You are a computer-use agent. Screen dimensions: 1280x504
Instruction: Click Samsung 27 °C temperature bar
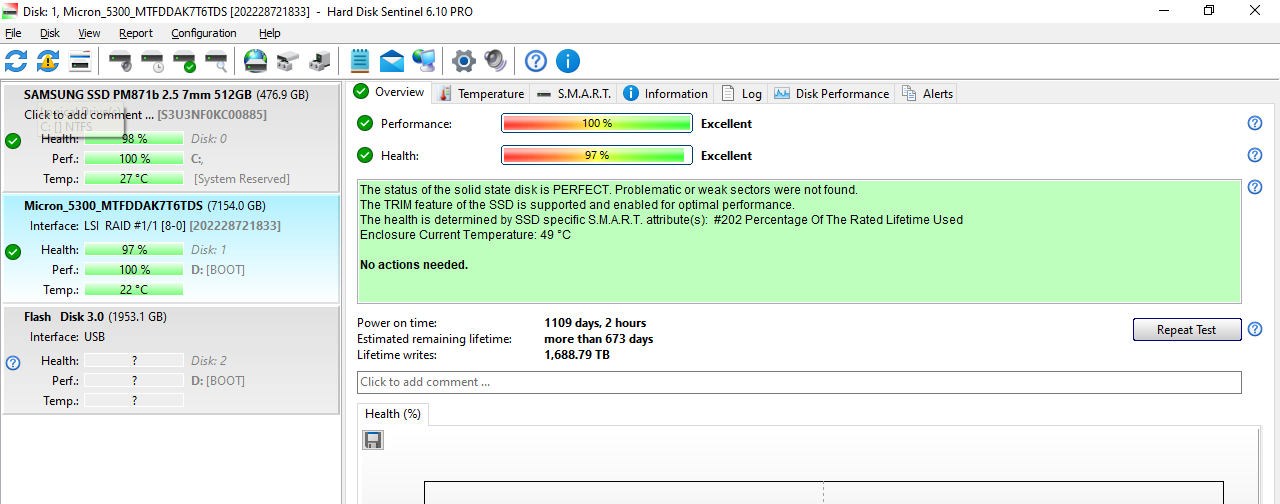[134, 179]
